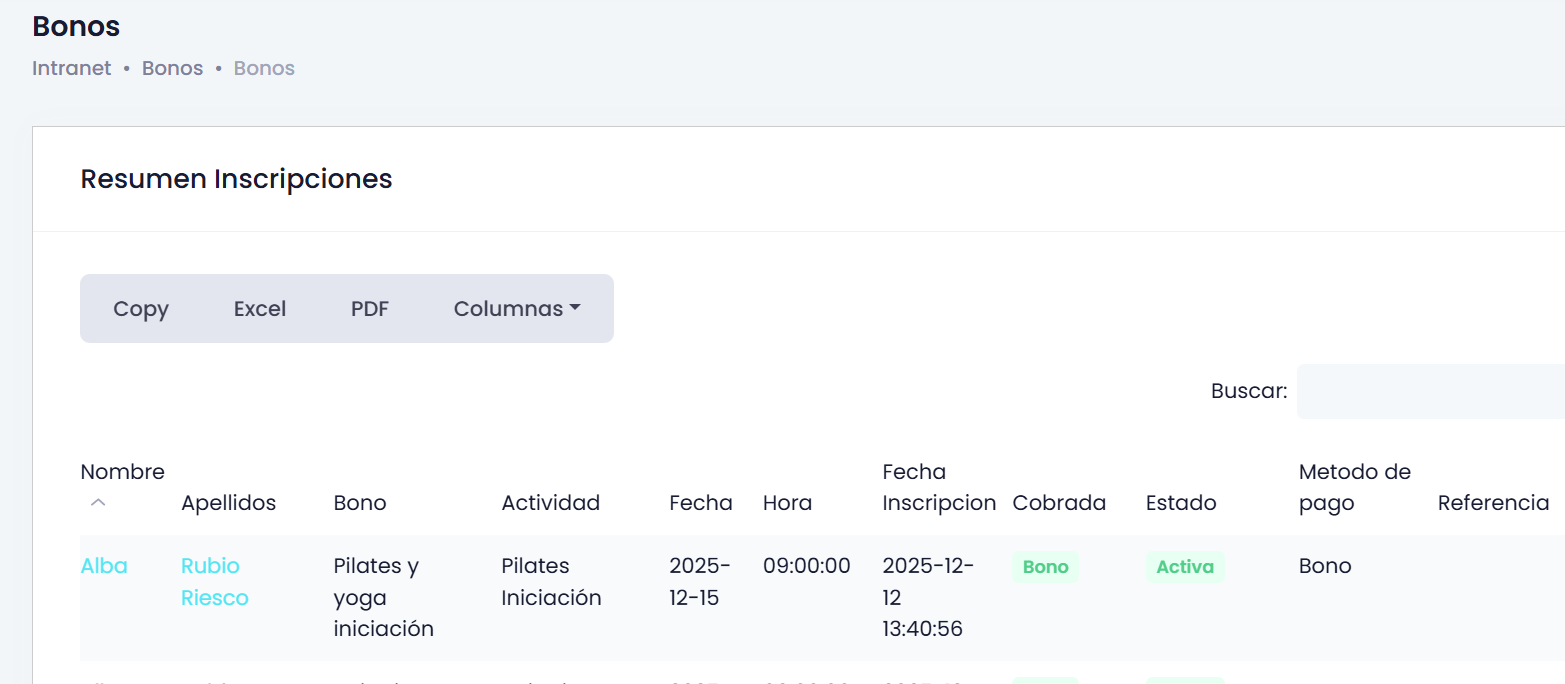
Task: Sort by Actividad column header
Action: pyautogui.click(x=550, y=503)
